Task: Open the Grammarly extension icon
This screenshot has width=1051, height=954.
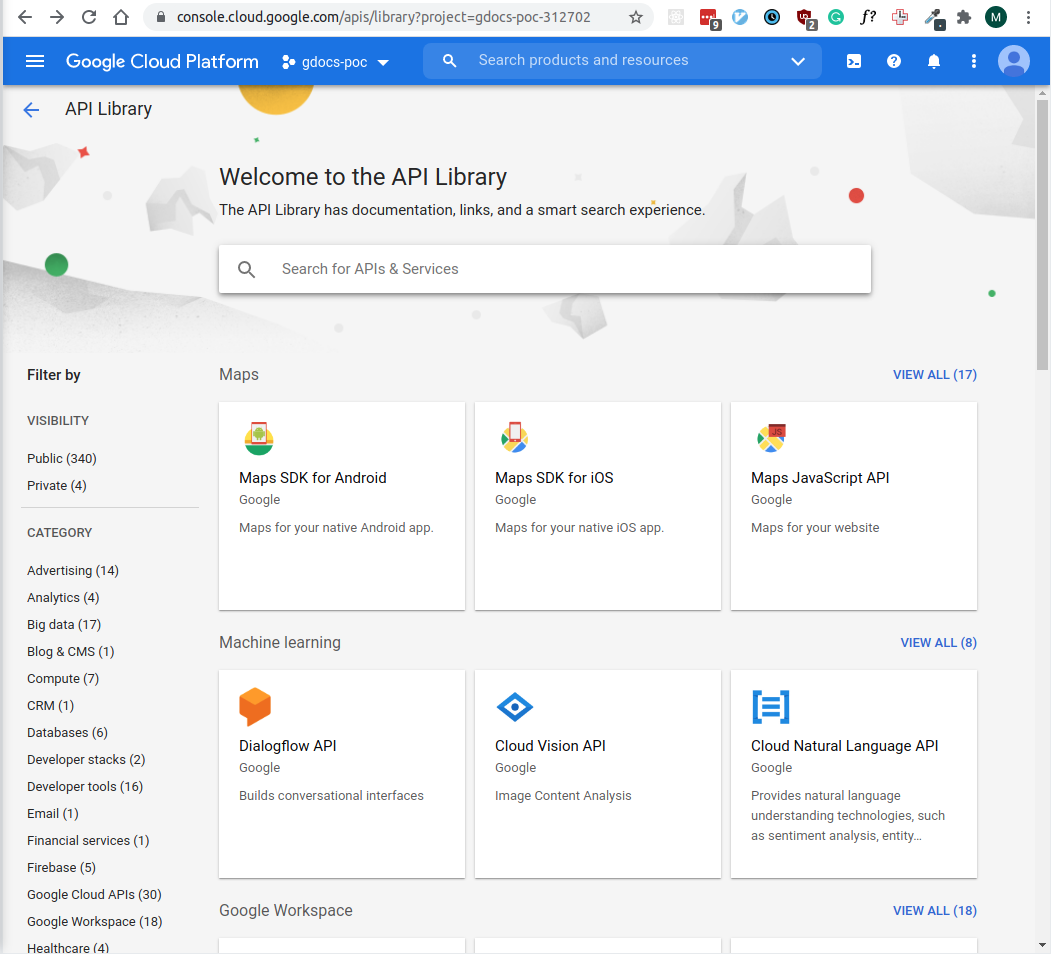Action: click(835, 17)
